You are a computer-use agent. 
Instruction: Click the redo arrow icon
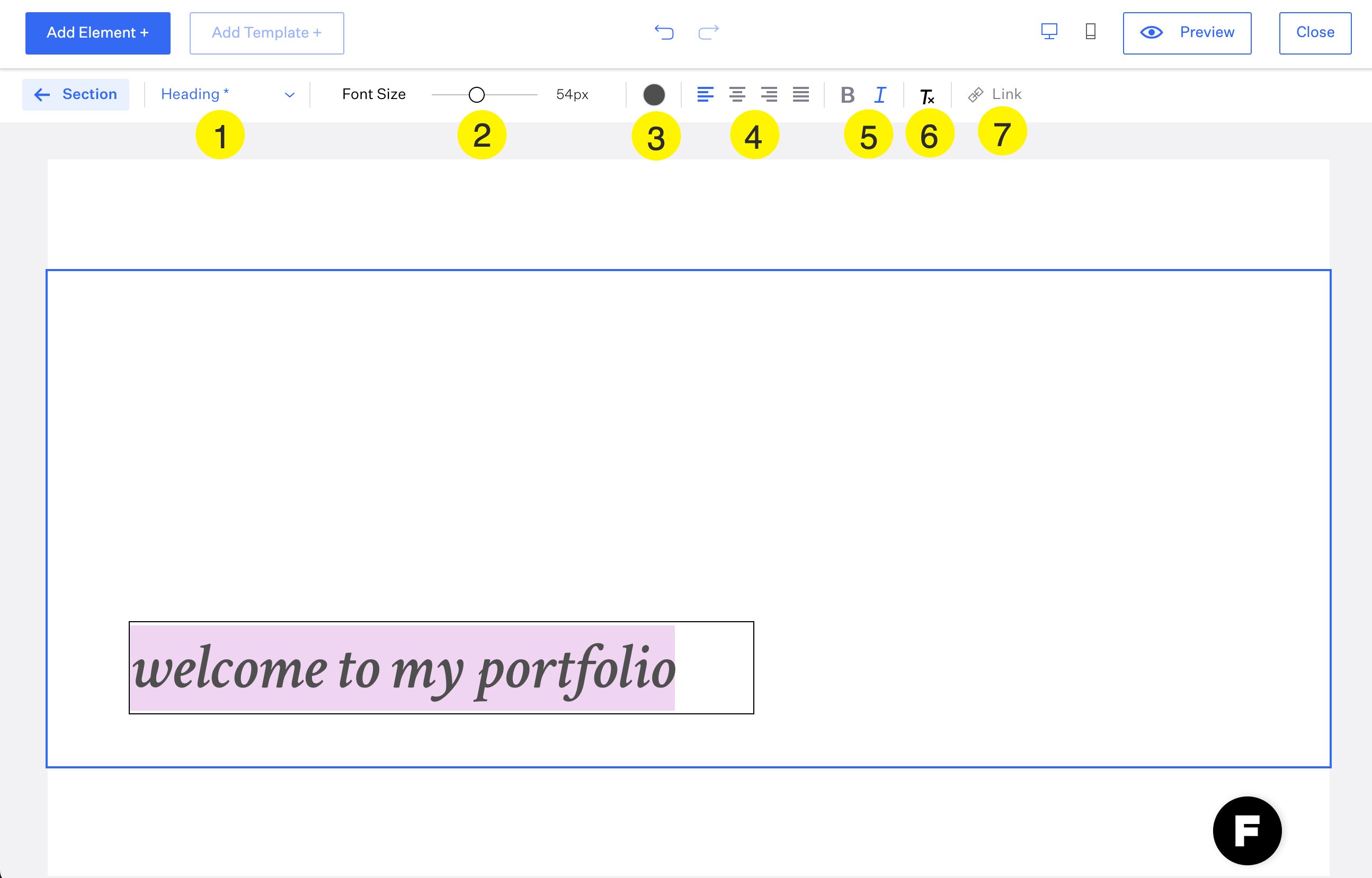[x=708, y=32]
